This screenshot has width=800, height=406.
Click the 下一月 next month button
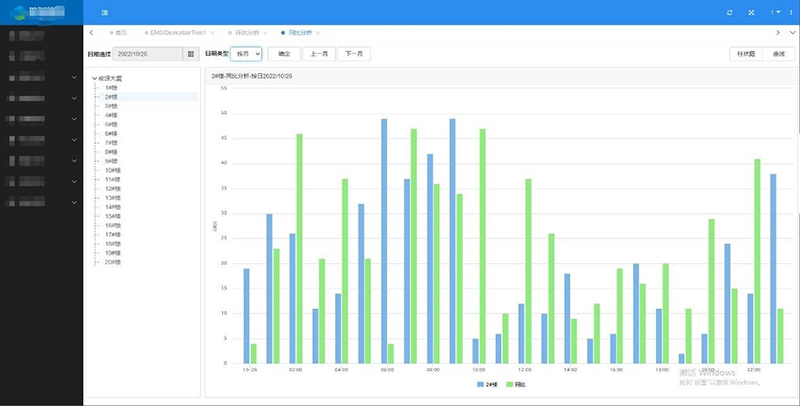352,54
